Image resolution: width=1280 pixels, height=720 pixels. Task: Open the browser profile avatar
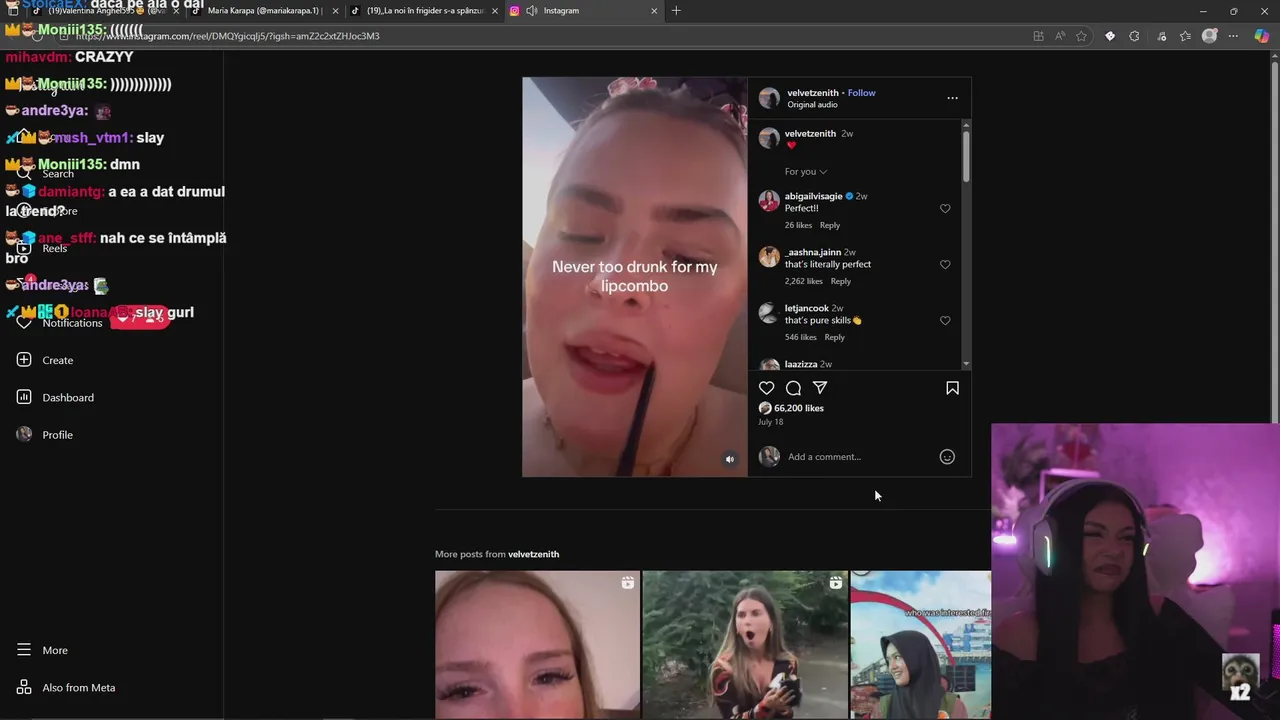(x=1209, y=36)
